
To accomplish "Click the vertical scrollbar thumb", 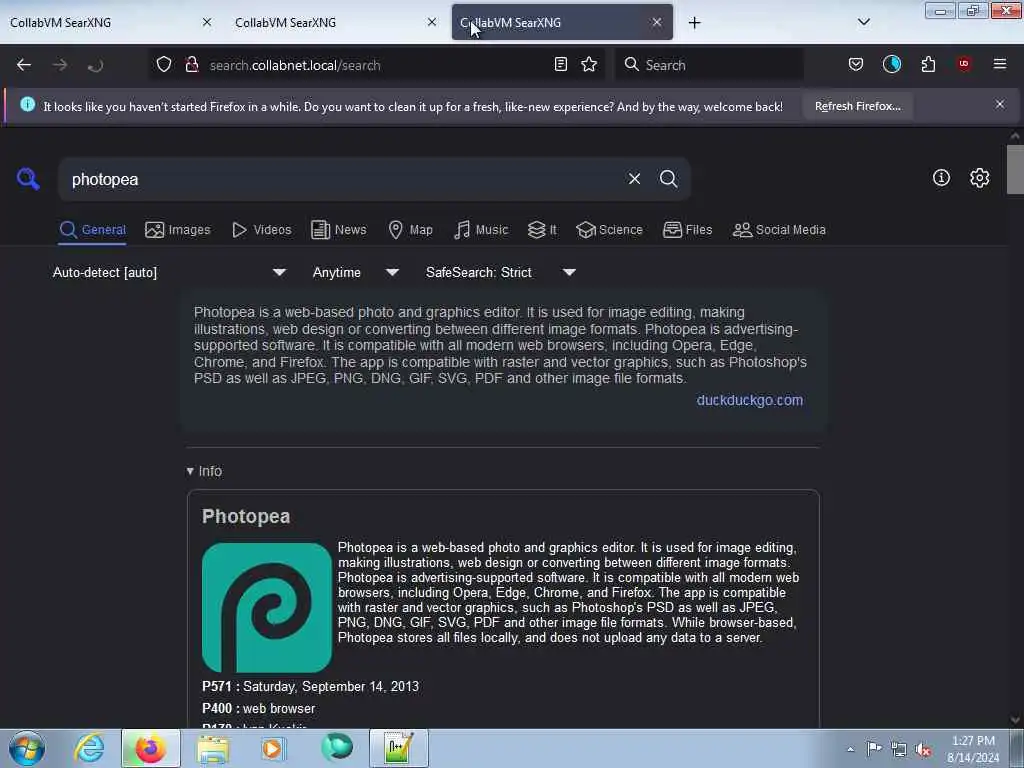I will pyautogui.click(x=1015, y=169).
